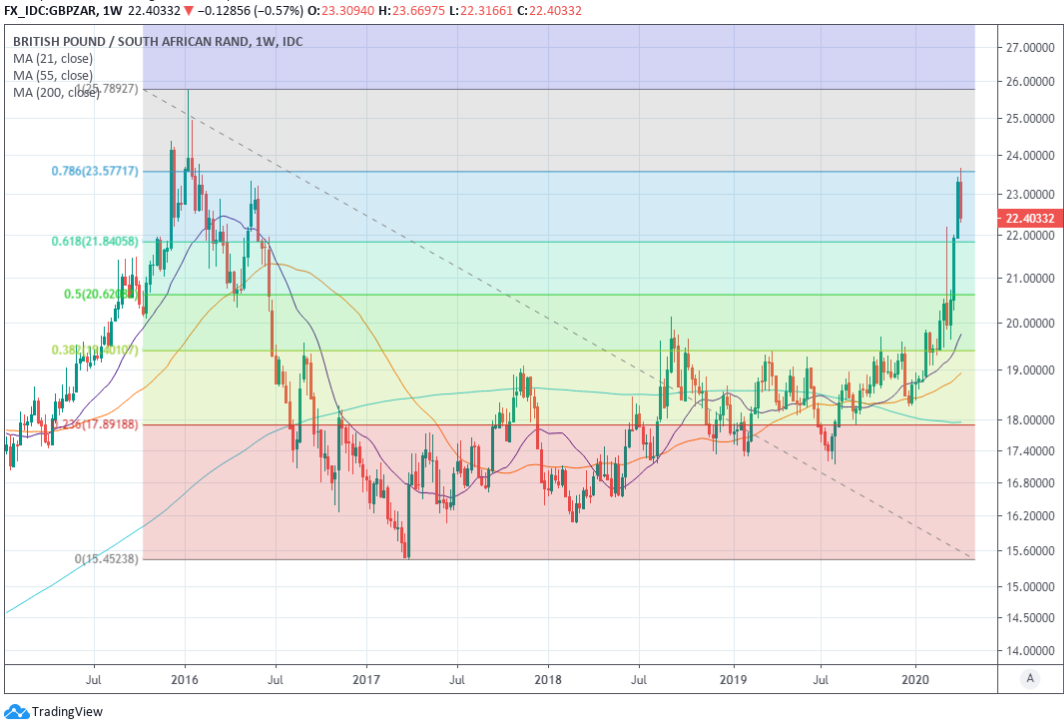The image size is (1064, 721).
Task: Select the MA (55, close) indicator legend
Action: pyautogui.click(x=53, y=75)
